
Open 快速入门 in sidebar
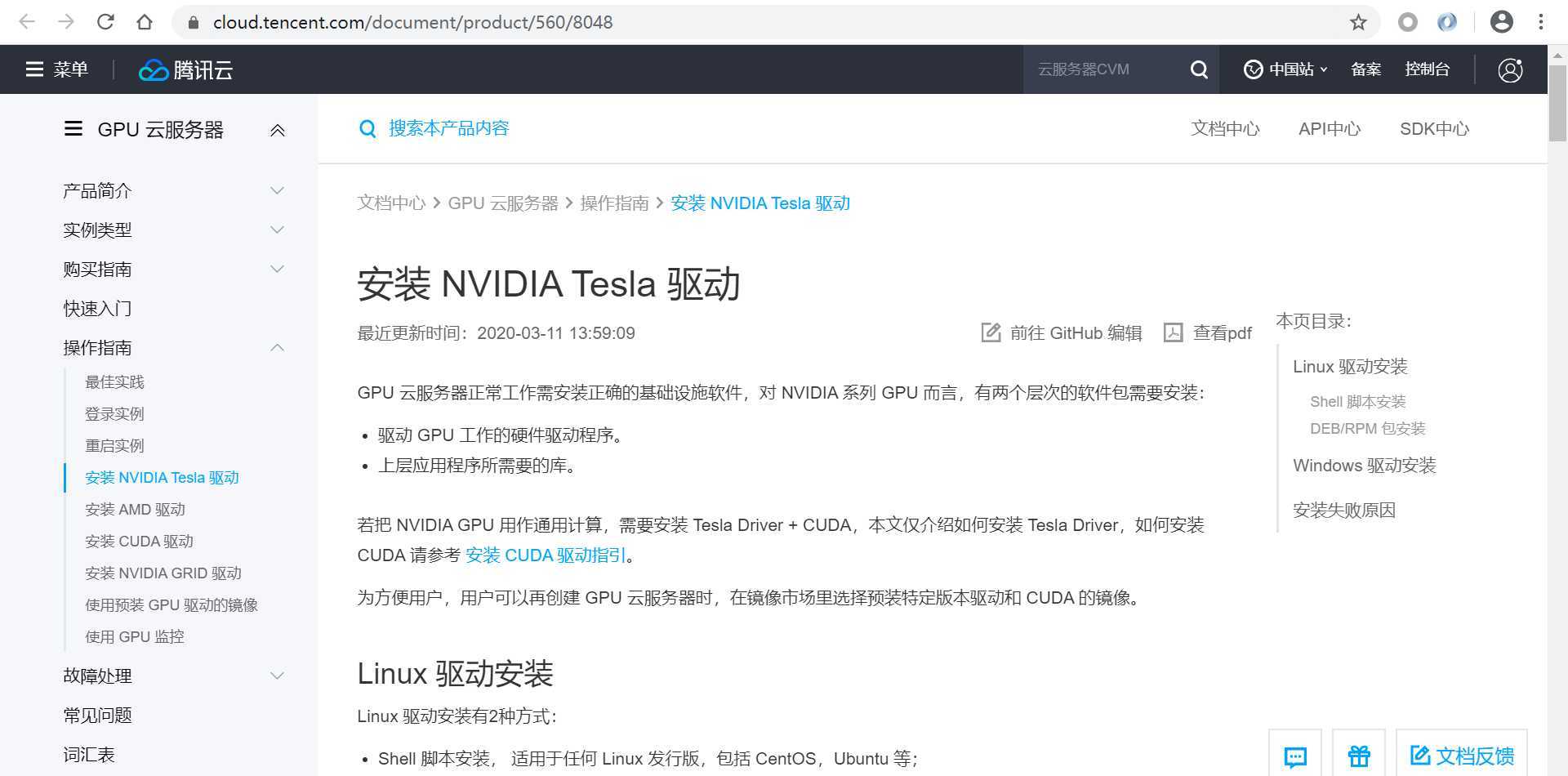tap(97, 308)
